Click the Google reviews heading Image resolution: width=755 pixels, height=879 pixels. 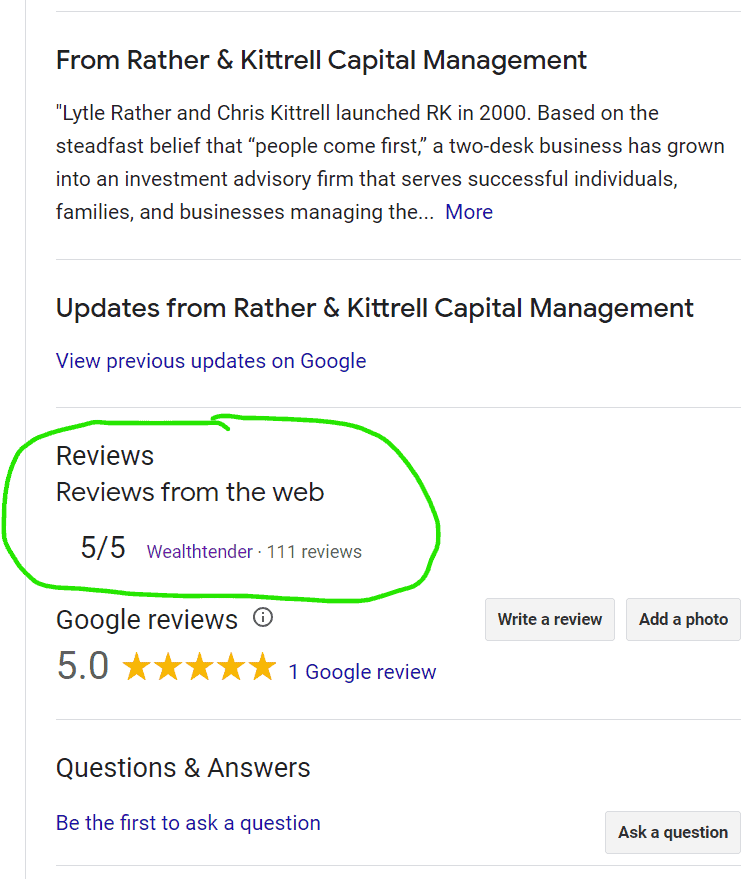pos(147,620)
